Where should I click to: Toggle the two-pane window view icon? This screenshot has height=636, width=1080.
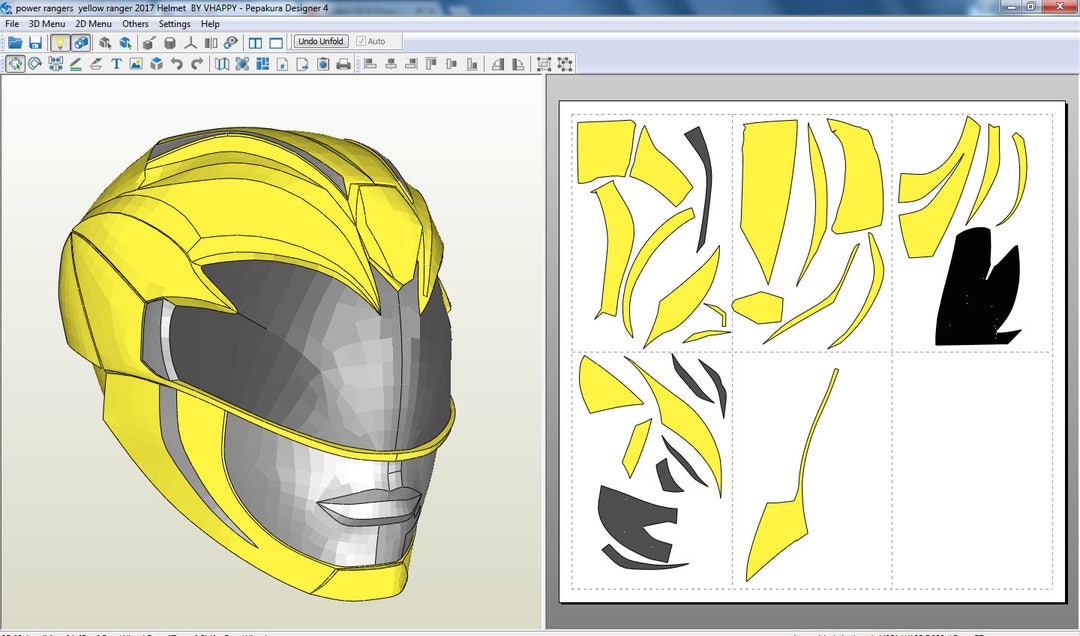(258, 42)
